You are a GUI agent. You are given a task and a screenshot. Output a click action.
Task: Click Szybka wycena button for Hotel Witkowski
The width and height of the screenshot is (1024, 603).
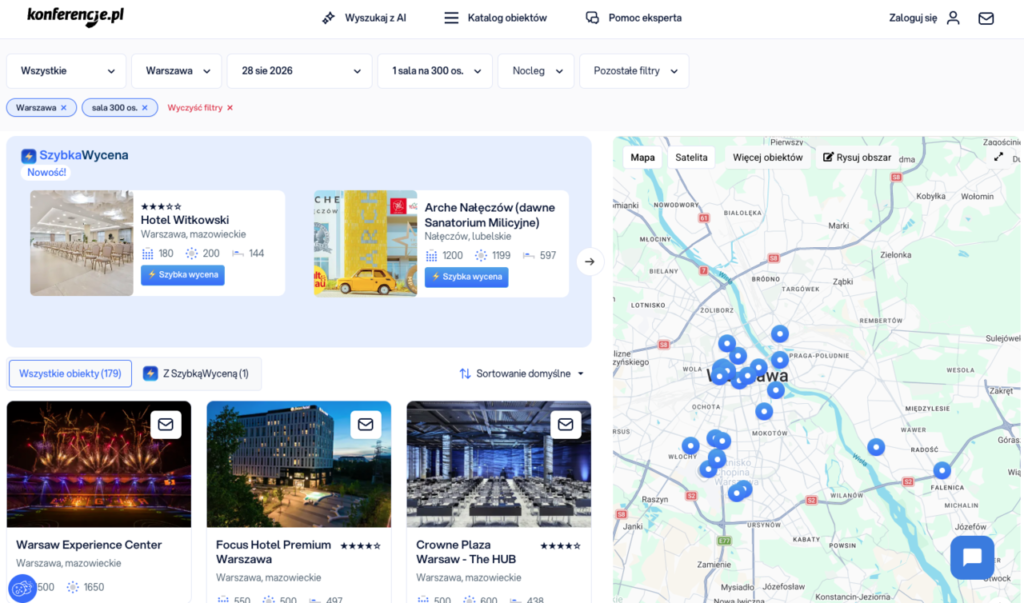[183, 275]
